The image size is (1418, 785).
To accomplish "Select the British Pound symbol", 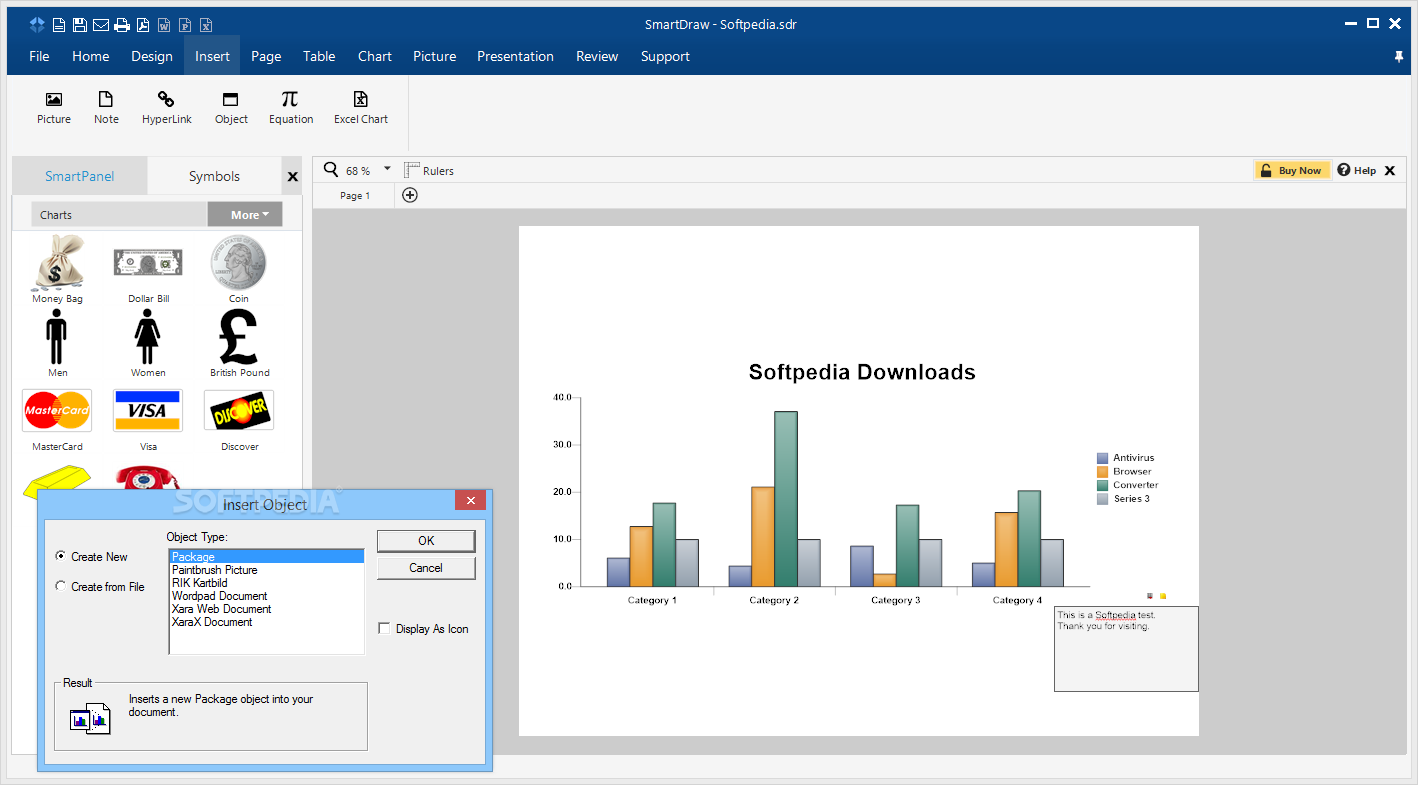I will pyautogui.click(x=239, y=343).
